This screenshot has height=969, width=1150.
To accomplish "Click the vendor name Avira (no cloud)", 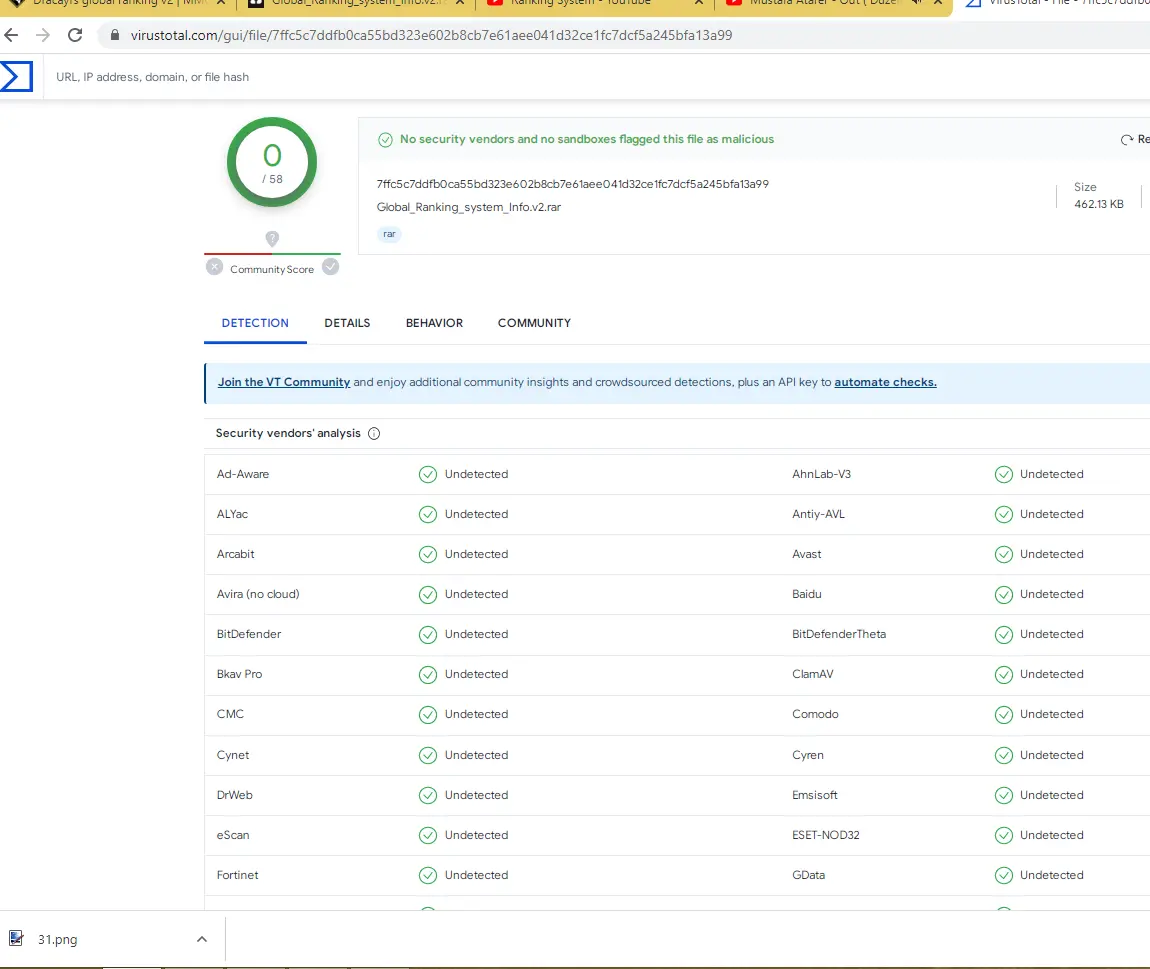I will pyautogui.click(x=258, y=594).
